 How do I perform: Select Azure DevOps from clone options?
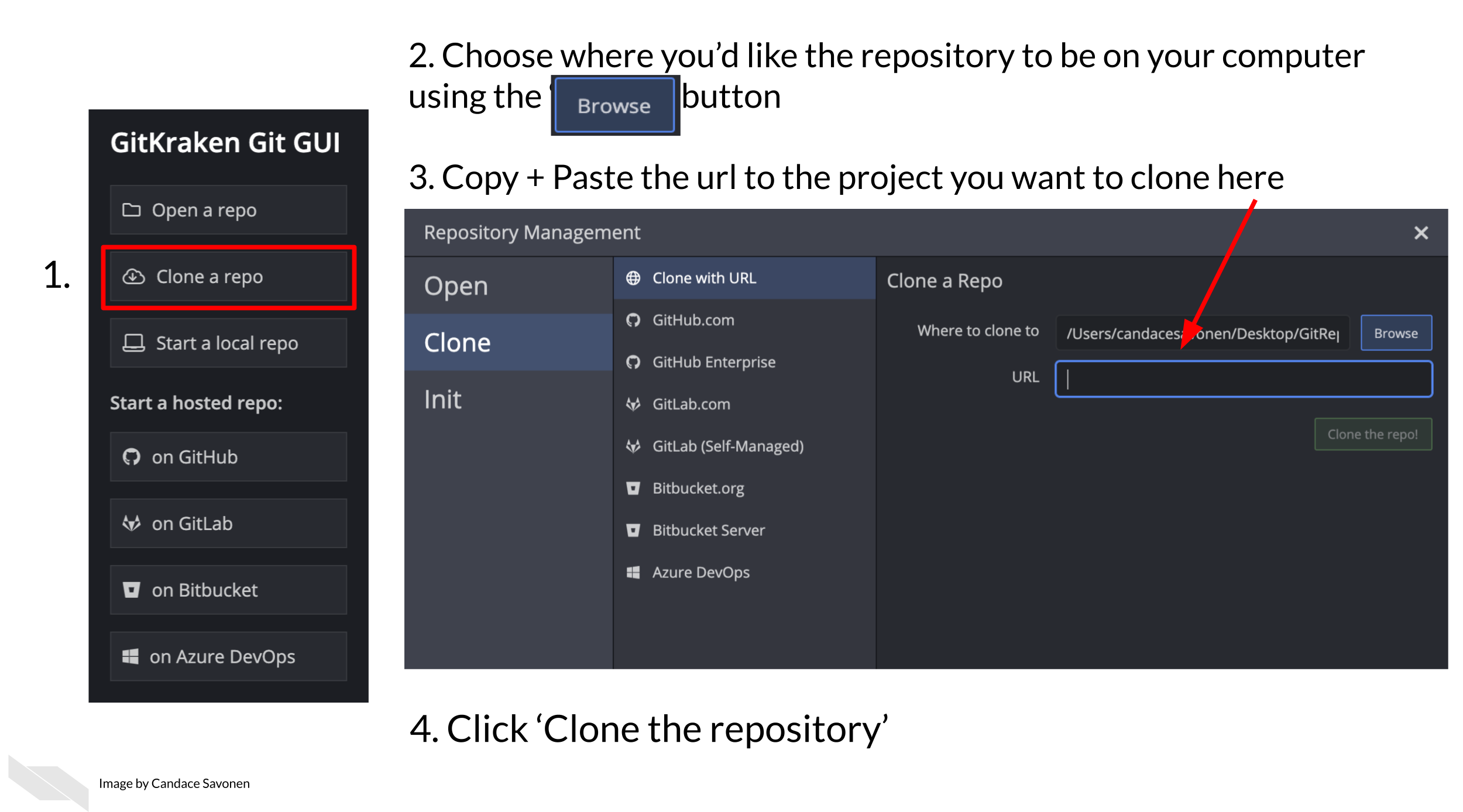[x=701, y=572]
